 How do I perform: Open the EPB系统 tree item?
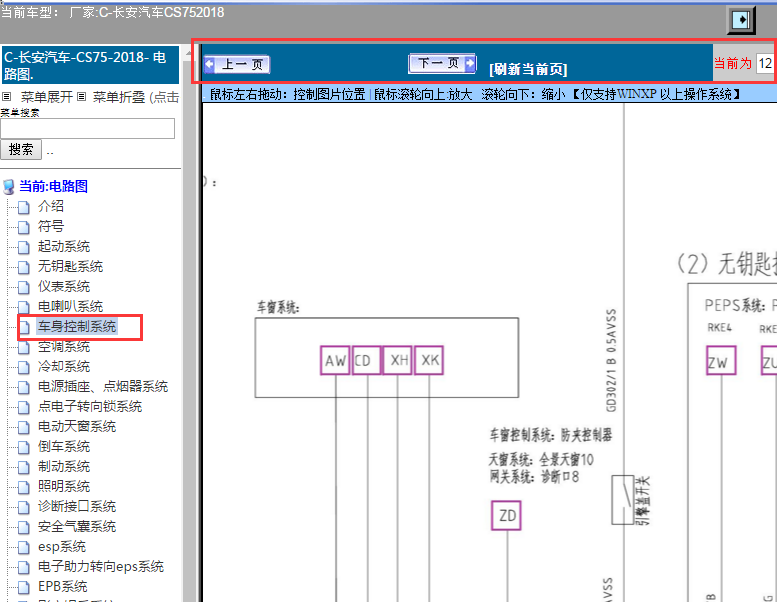tap(62, 587)
